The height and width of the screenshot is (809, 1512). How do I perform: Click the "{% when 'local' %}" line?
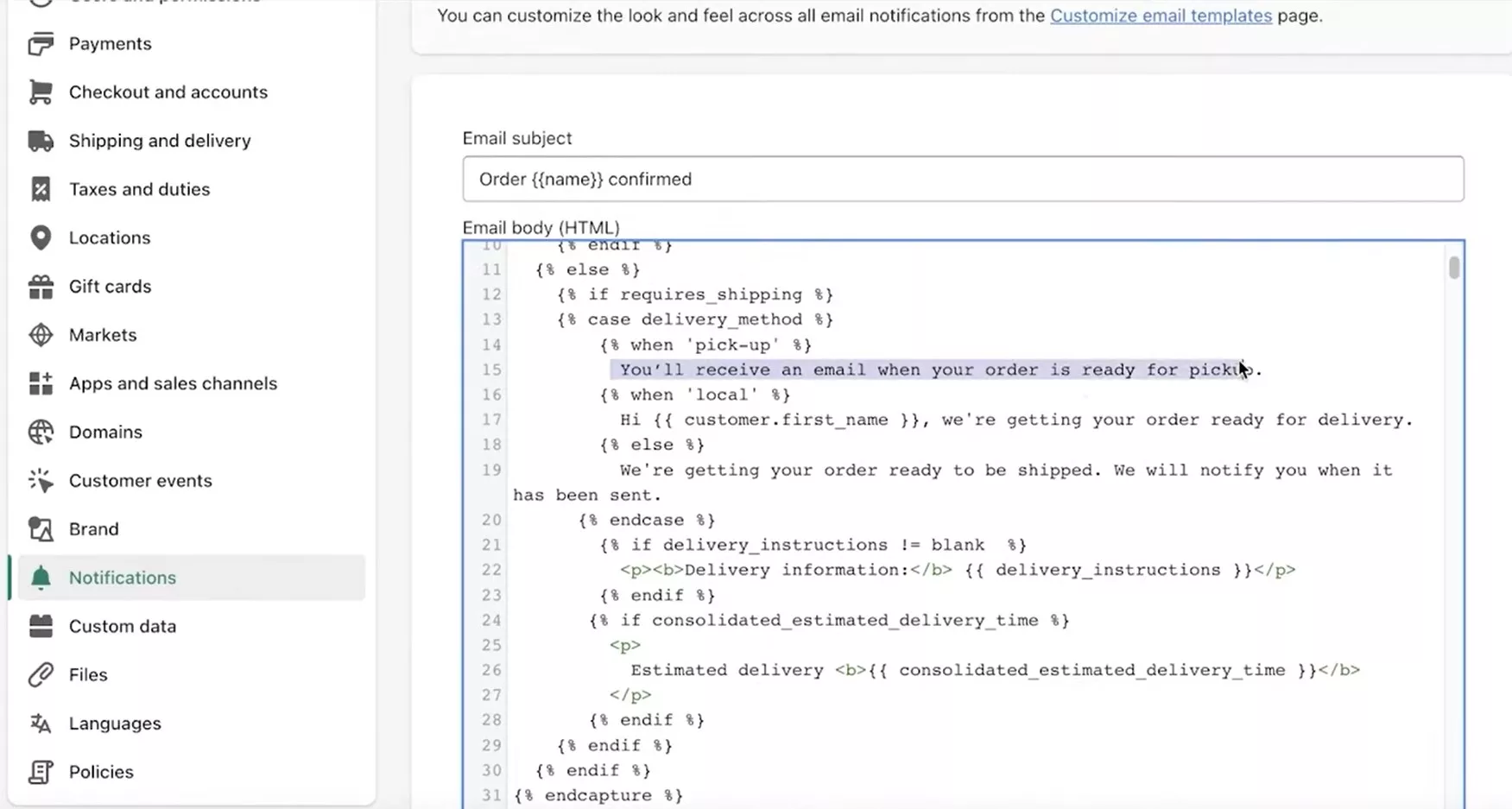pyautogui.click(x=695, y=395)
